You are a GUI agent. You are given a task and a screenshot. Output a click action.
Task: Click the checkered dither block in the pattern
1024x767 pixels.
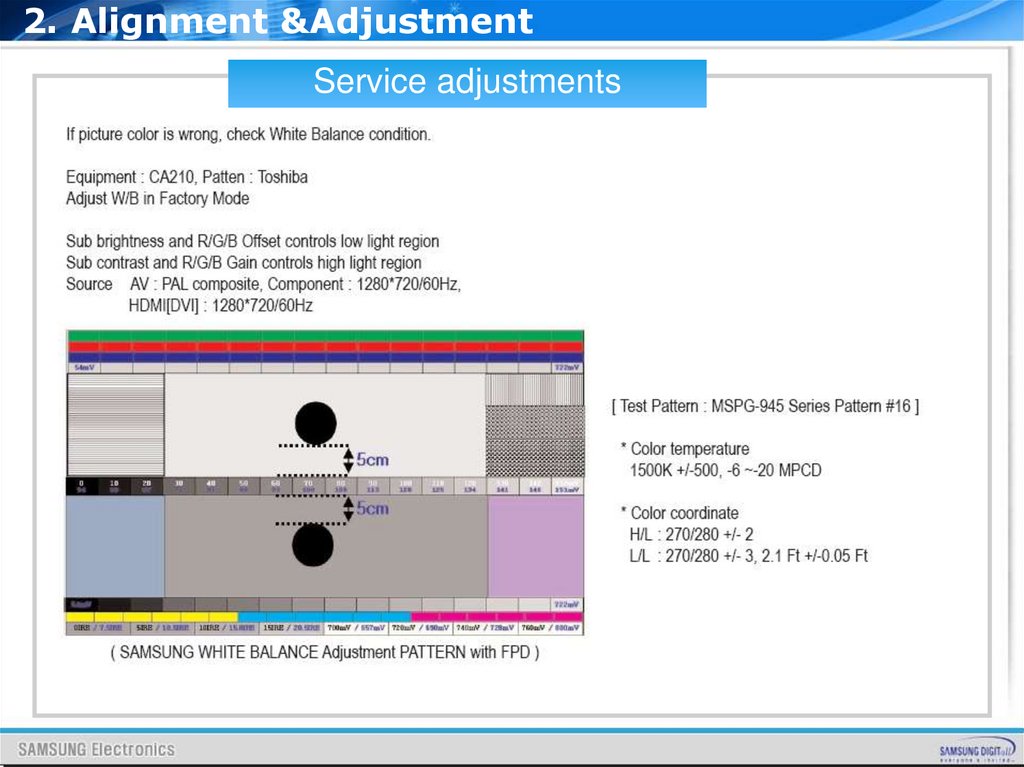click(x=535, y=441)
